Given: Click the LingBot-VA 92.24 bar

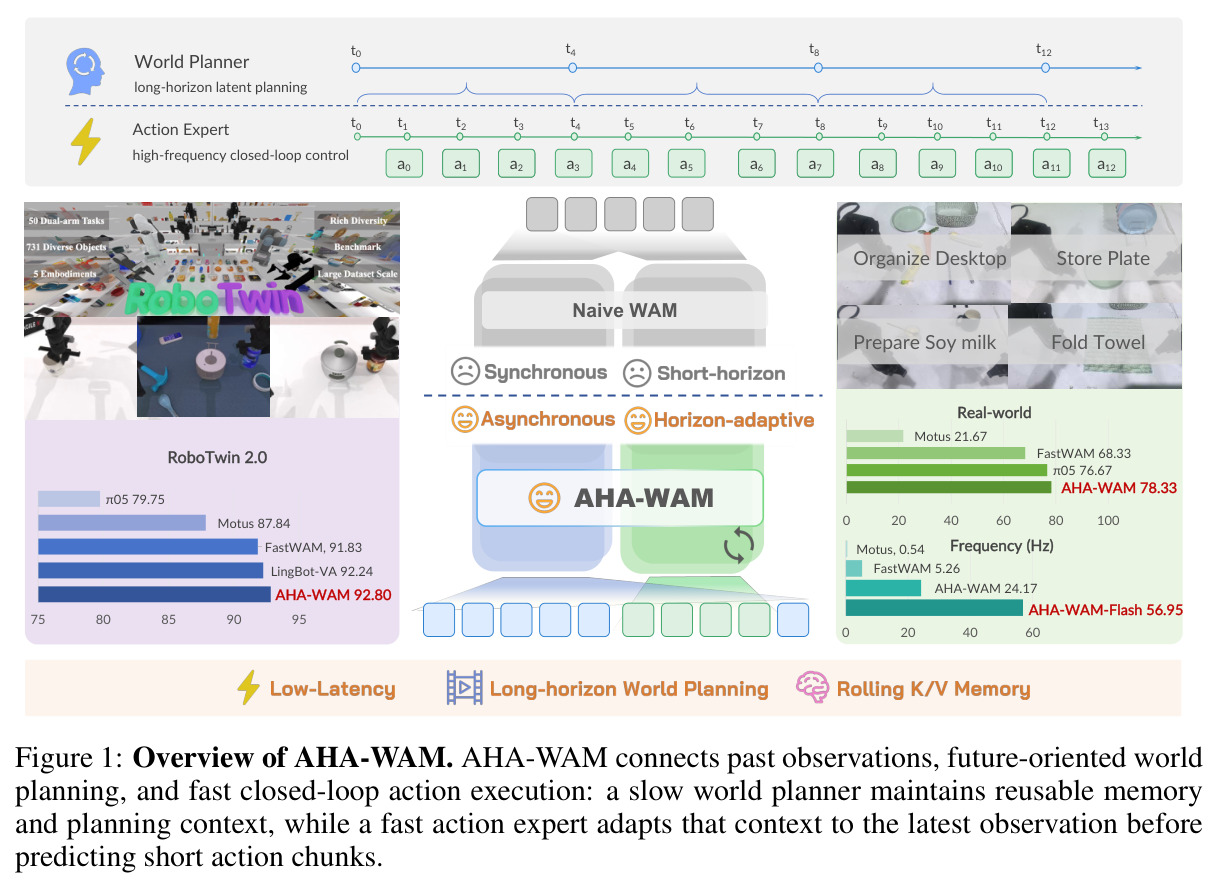Looking at the screenshot, I should [x=151, y=571].
